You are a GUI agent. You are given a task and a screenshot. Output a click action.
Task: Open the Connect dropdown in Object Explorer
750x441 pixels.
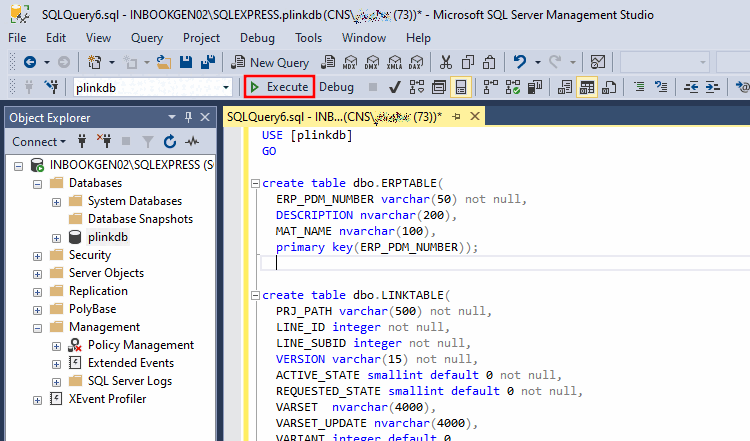39,142
